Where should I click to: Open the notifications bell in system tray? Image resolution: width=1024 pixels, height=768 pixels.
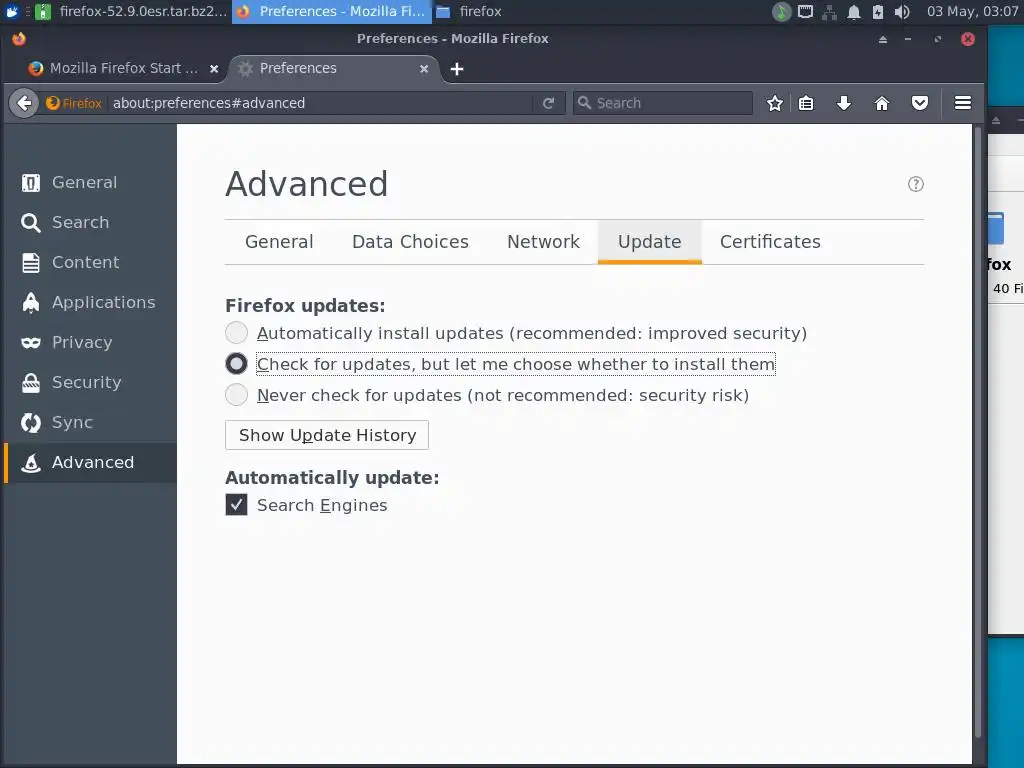point(854,12)
